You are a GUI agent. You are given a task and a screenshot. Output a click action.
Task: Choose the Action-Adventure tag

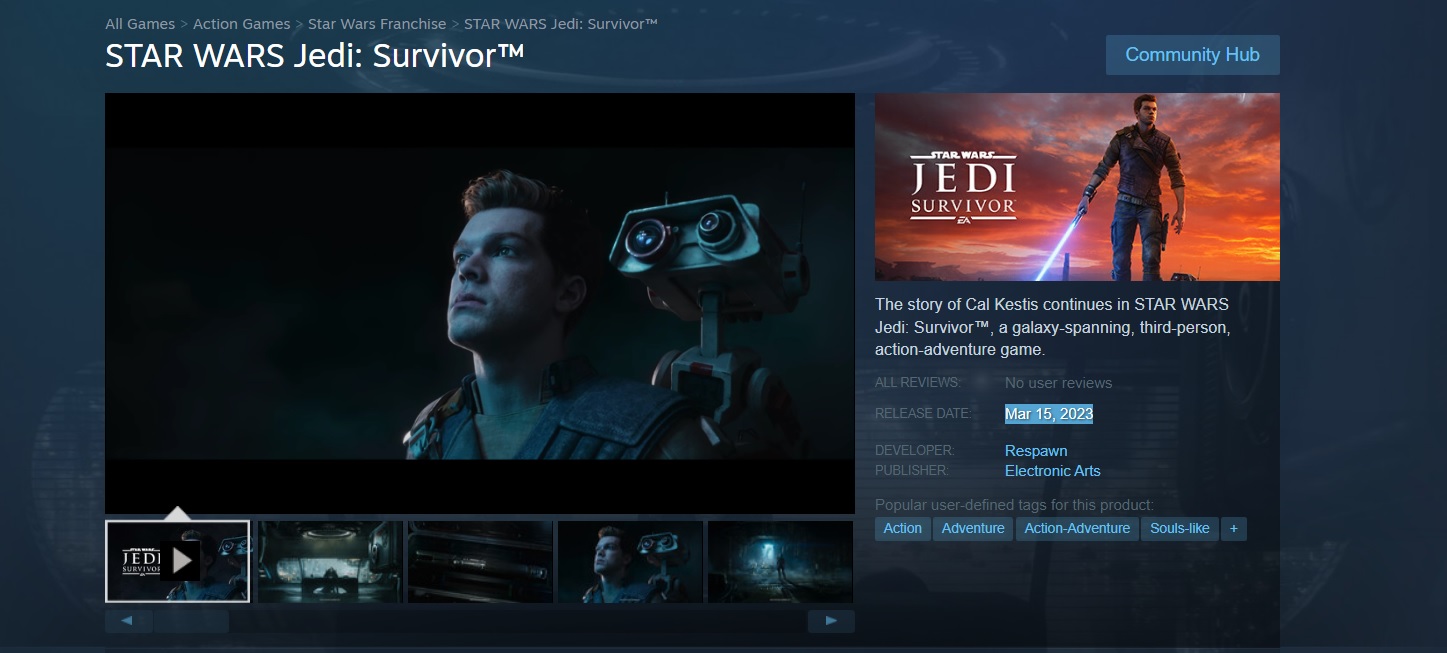(1076, 528)
